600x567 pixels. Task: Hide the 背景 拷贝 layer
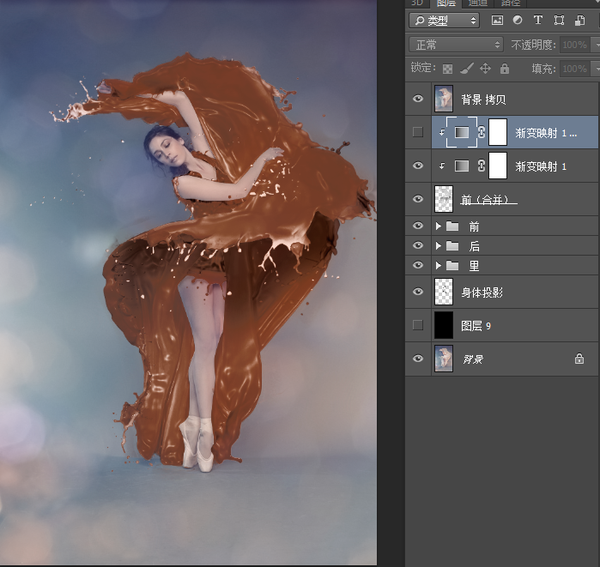418,98
